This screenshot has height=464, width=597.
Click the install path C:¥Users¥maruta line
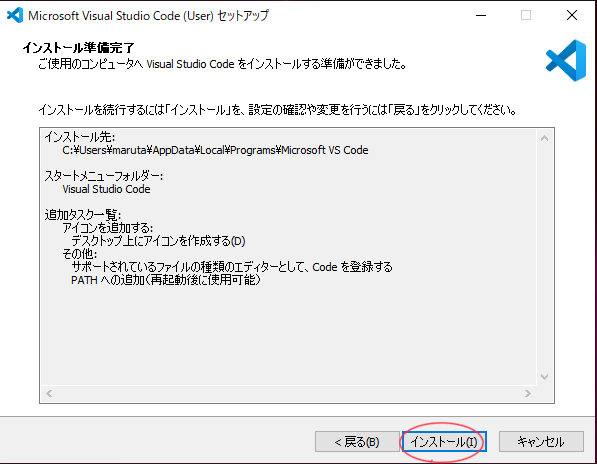(215, 150)
